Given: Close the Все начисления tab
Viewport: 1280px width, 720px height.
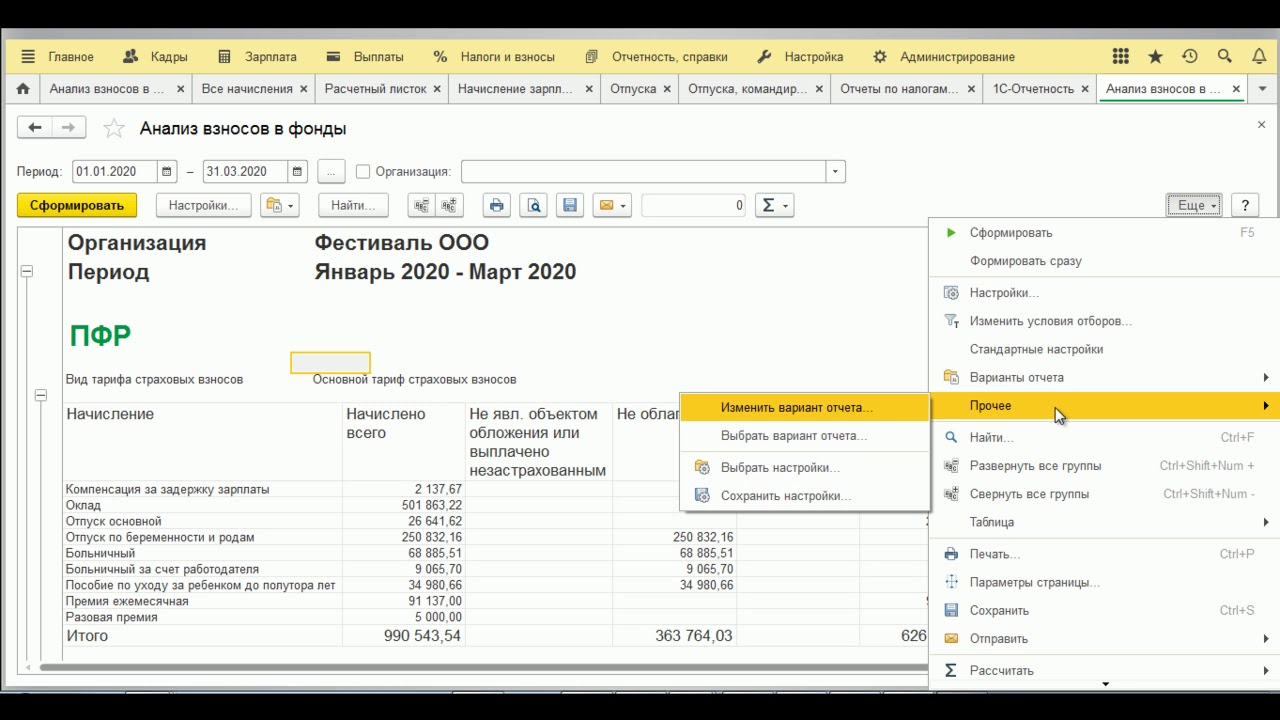Looking at the screenshot, I should pyautogui.click(x=305, y=89).
